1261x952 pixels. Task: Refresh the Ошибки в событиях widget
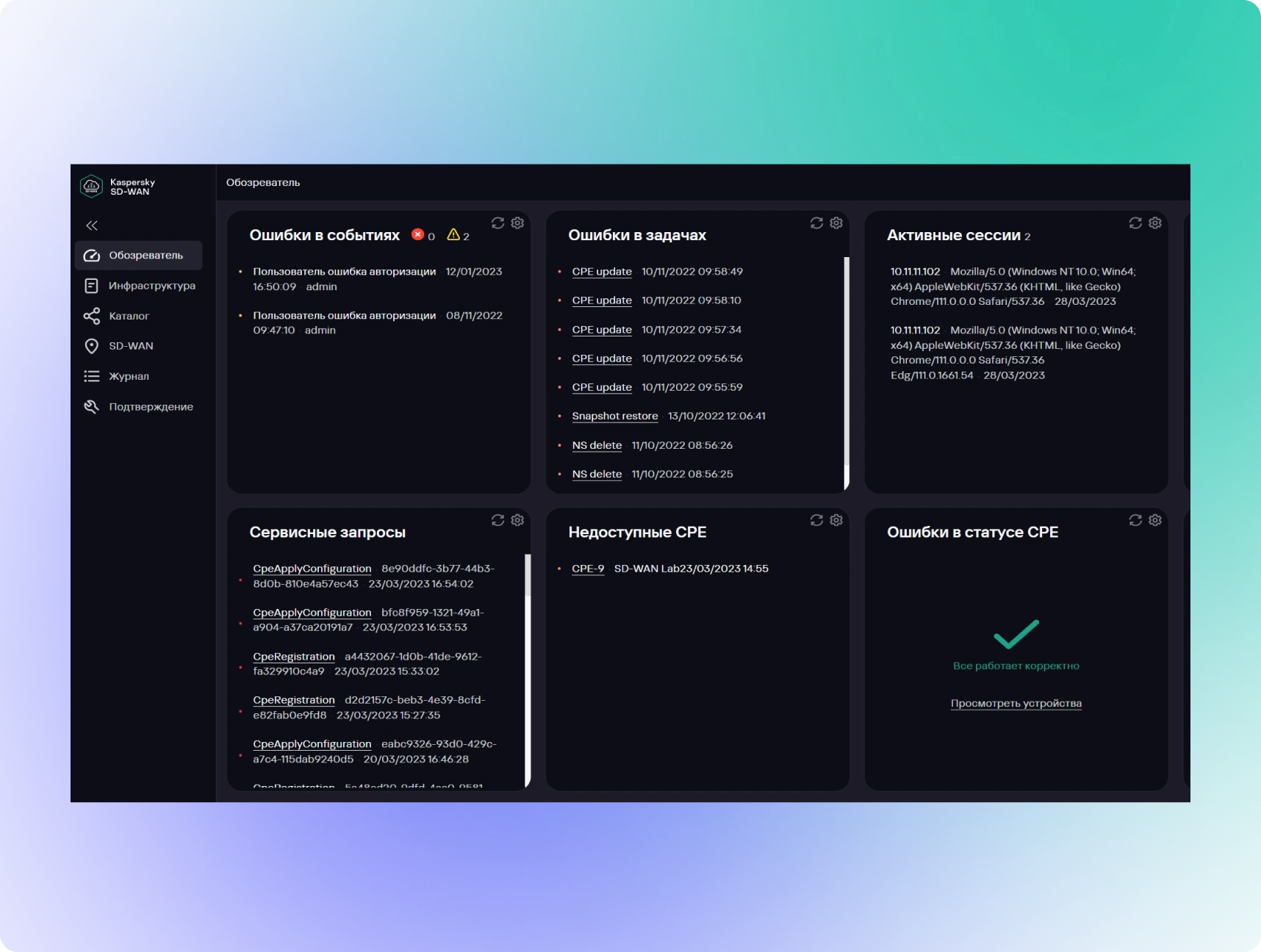[x=498, y=223]
